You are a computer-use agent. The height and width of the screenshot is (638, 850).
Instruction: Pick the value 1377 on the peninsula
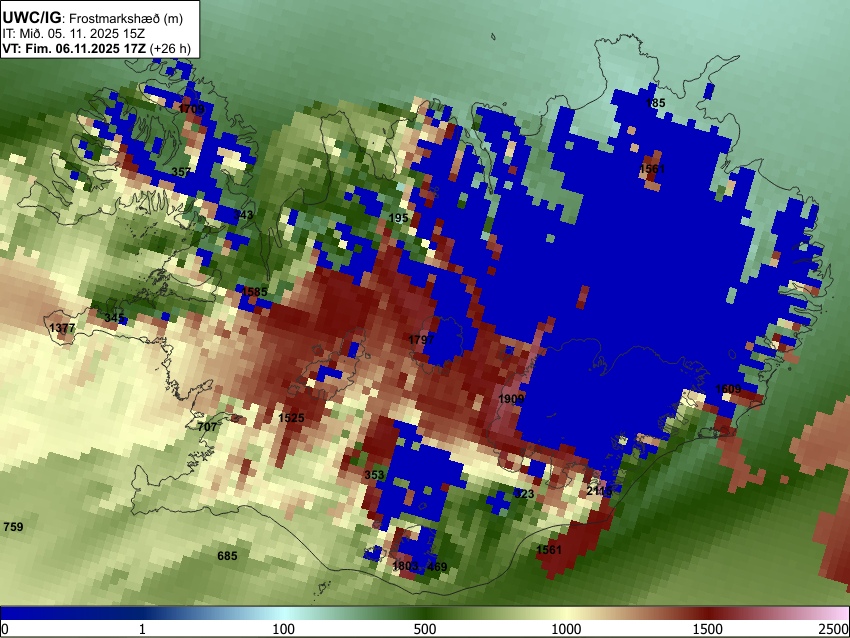click(x=62, y=328)
